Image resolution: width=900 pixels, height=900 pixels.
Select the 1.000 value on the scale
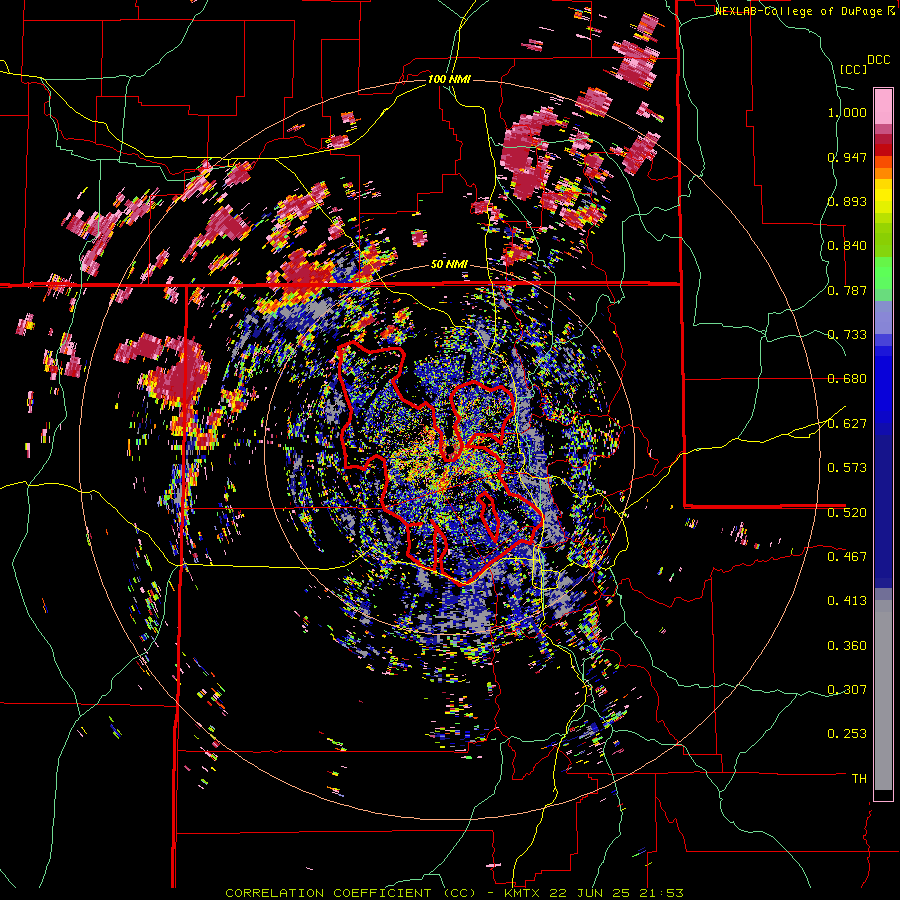(x=847, y=112)
